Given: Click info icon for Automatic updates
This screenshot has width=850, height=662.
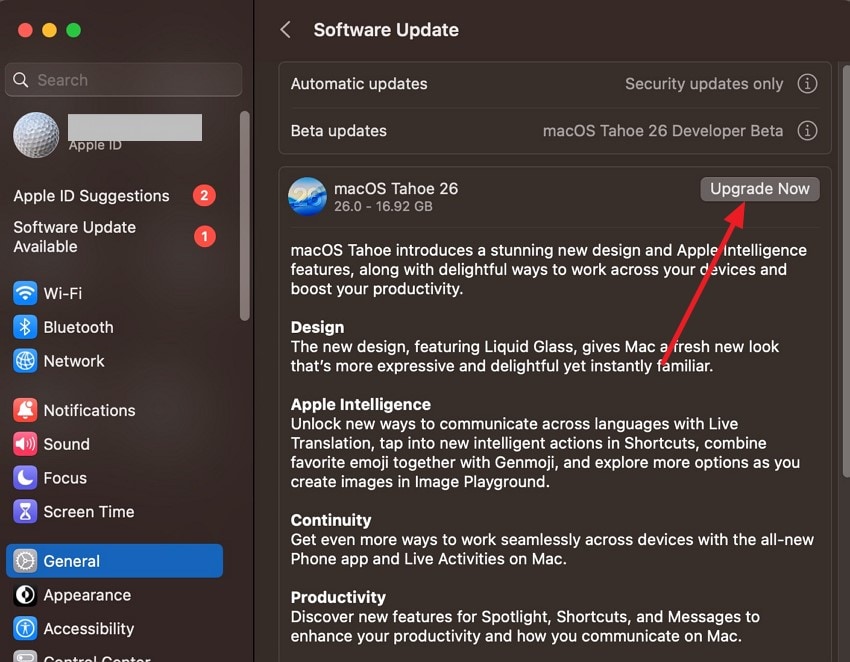Looking at the screenshot, I should (807, 84).
